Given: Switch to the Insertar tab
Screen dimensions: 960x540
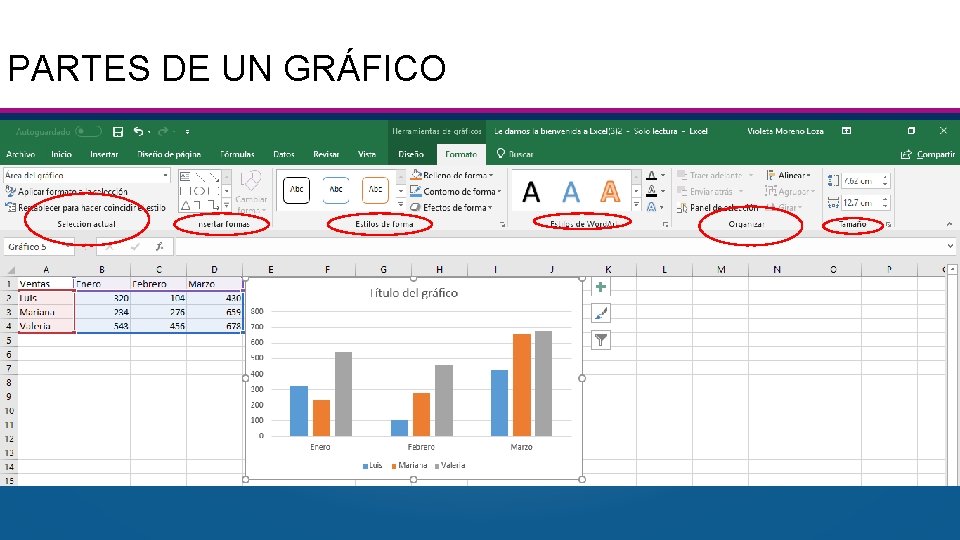Looking at the screenshot, I should (104, 154).
